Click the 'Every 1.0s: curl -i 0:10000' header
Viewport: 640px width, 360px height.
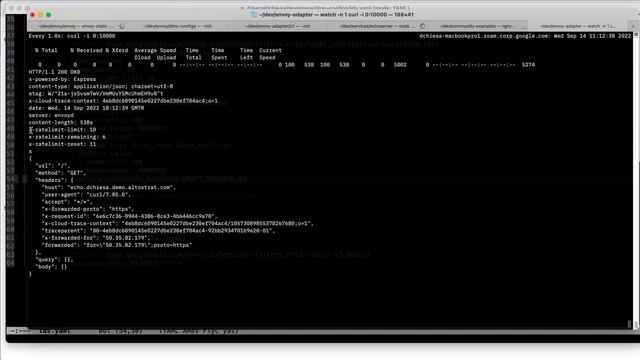(x=72, y=36)
